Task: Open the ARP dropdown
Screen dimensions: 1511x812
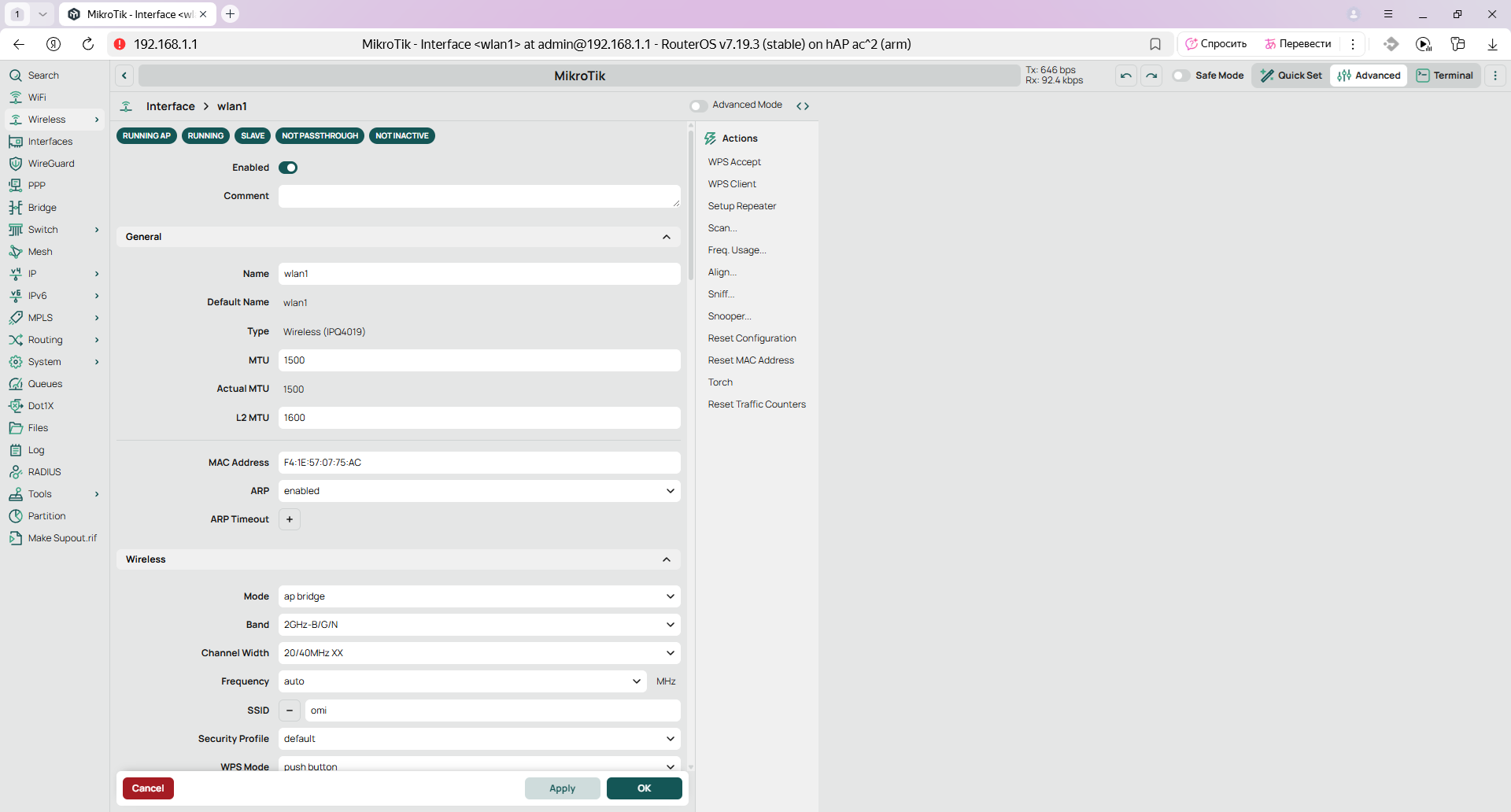Action: tap(479, 491)
